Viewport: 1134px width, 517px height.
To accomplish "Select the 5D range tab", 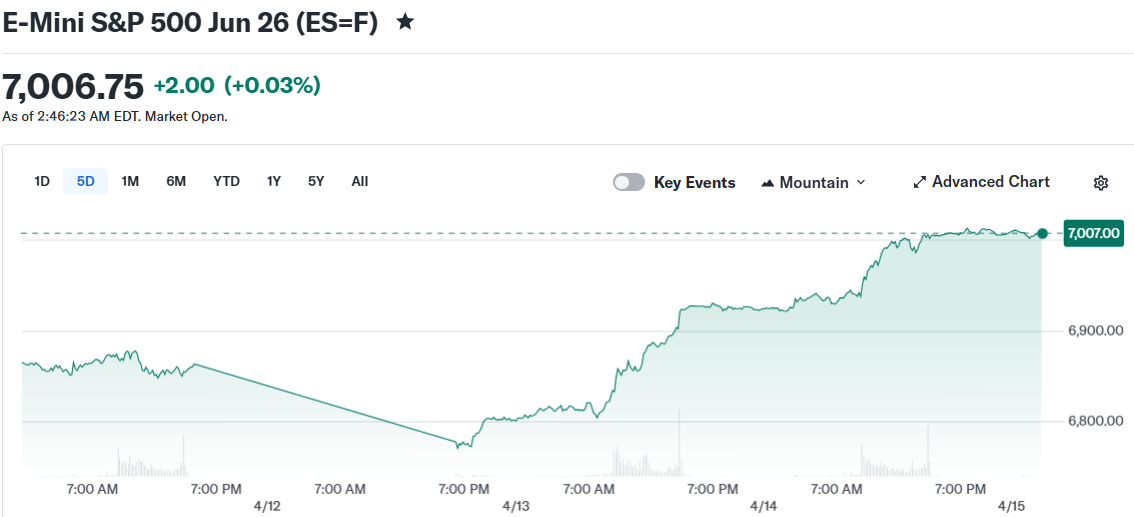I will click(85, 181).
